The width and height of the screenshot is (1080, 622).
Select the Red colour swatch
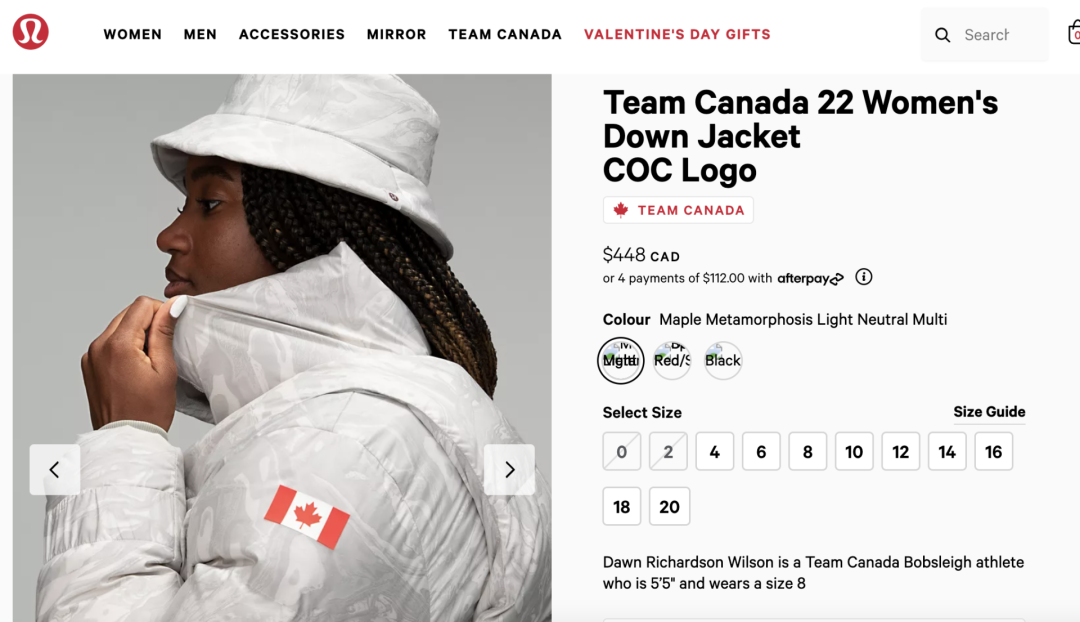tap(672, 360)
